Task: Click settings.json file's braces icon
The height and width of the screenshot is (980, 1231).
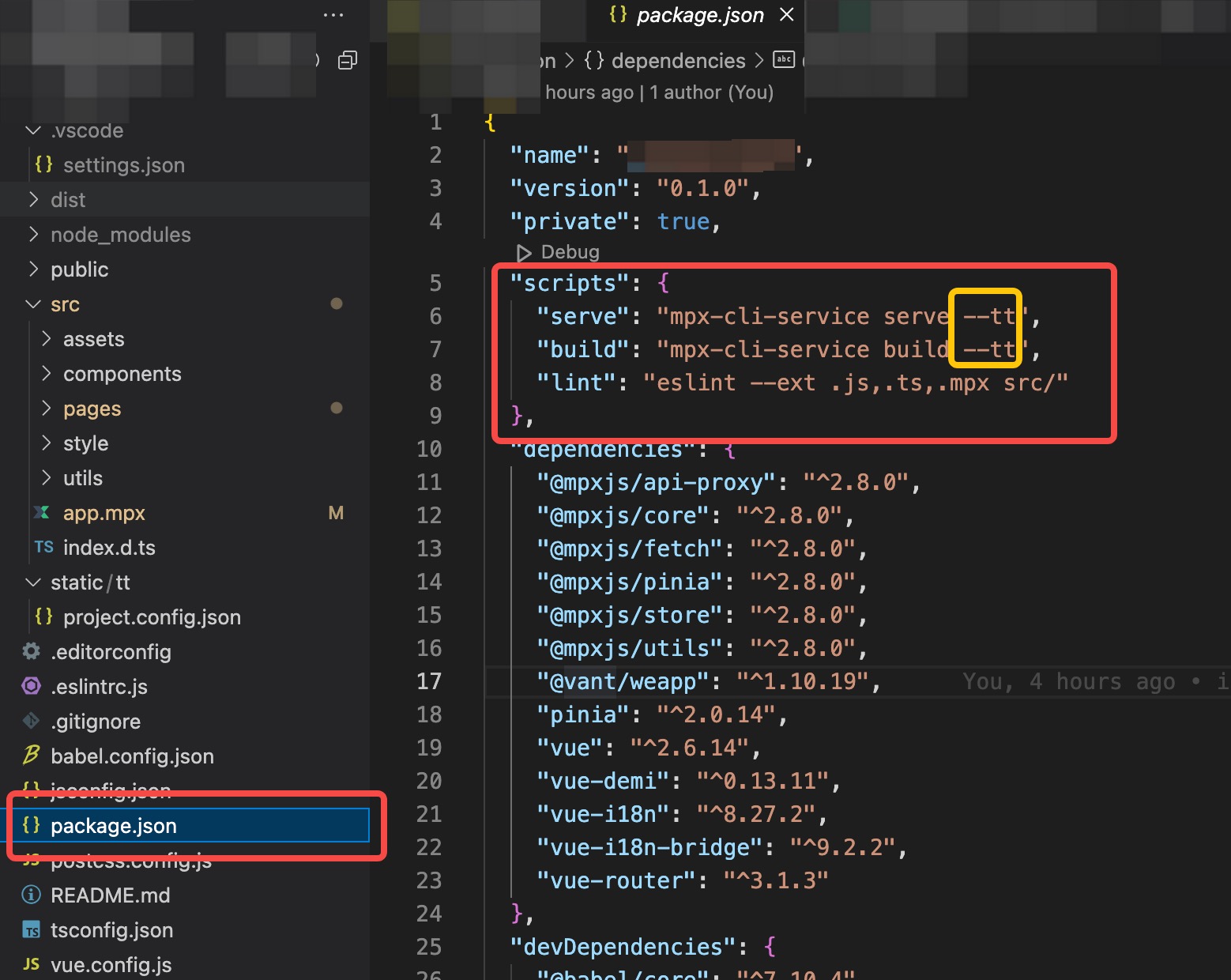Action: [x=44, y=164]
